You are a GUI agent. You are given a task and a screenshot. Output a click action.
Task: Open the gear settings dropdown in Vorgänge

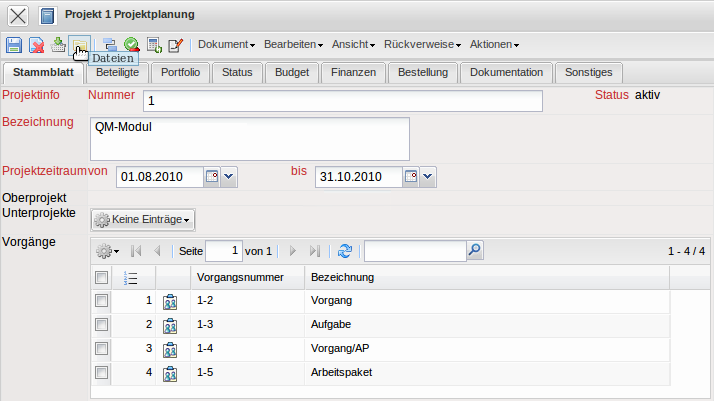click(107, 251)
